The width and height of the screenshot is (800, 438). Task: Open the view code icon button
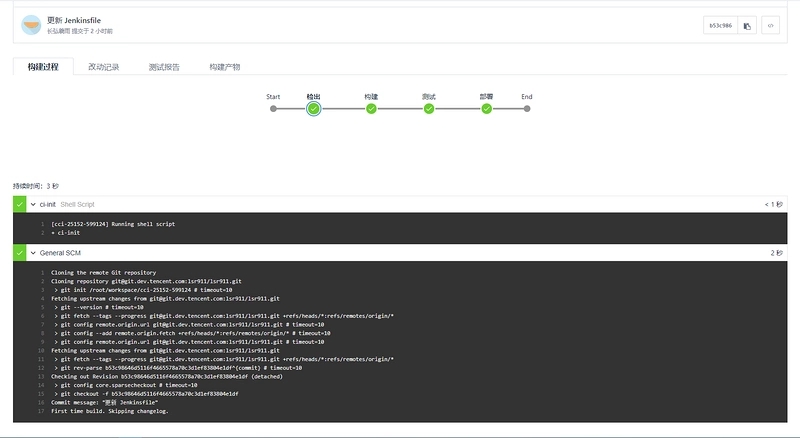(770, 26)
